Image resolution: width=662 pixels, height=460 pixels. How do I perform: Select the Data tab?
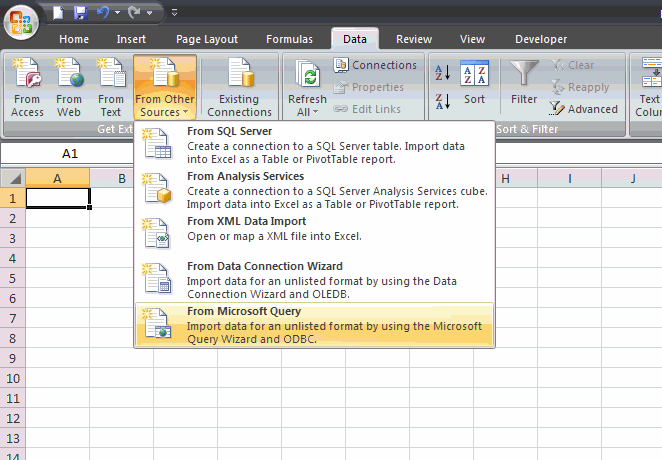click(355, 39)
